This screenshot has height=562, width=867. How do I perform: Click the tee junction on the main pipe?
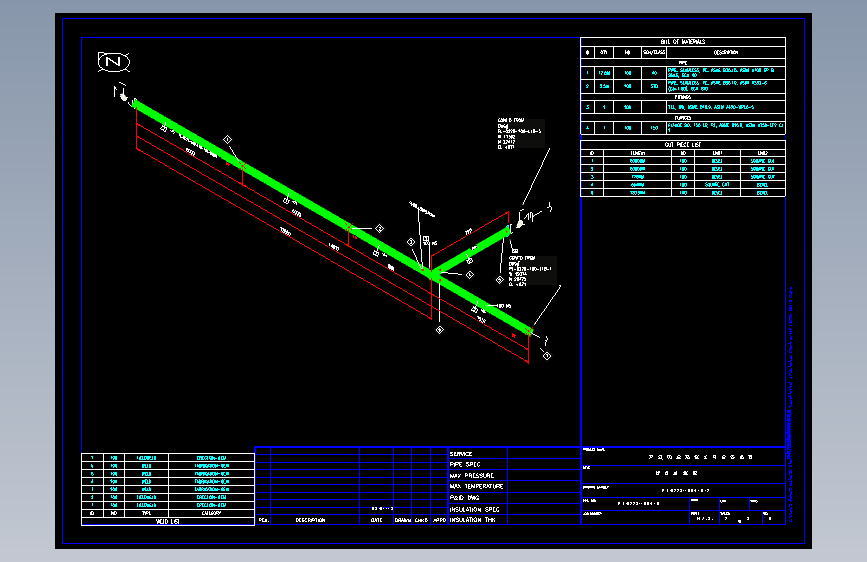click(x=431, y=273)
